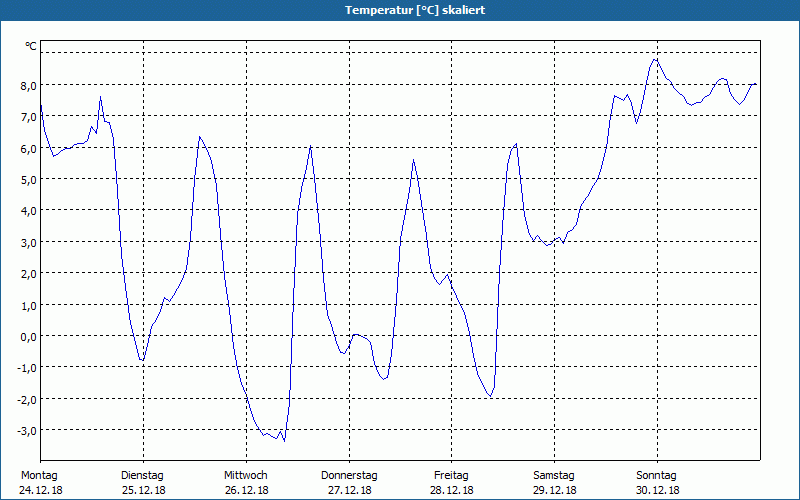
Task: Click the date 28.12.18
Action: click(x=452, y=490)
